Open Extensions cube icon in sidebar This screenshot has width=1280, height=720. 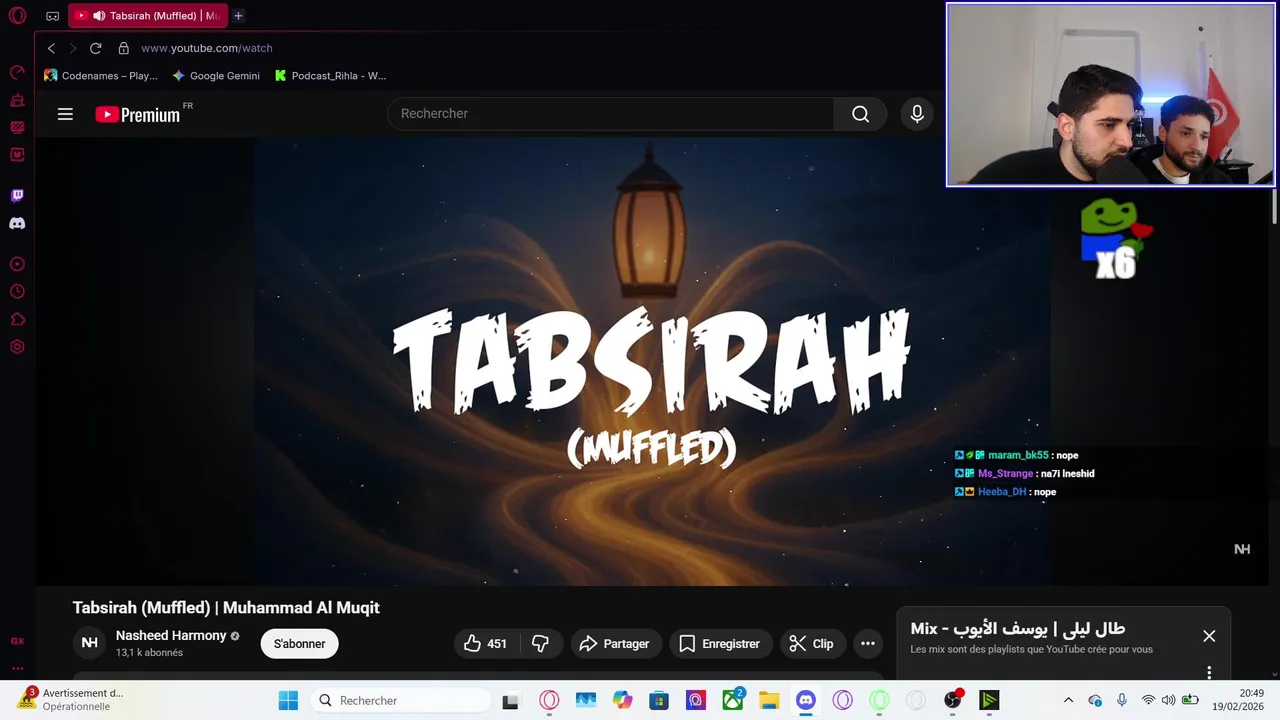[17, 320]
